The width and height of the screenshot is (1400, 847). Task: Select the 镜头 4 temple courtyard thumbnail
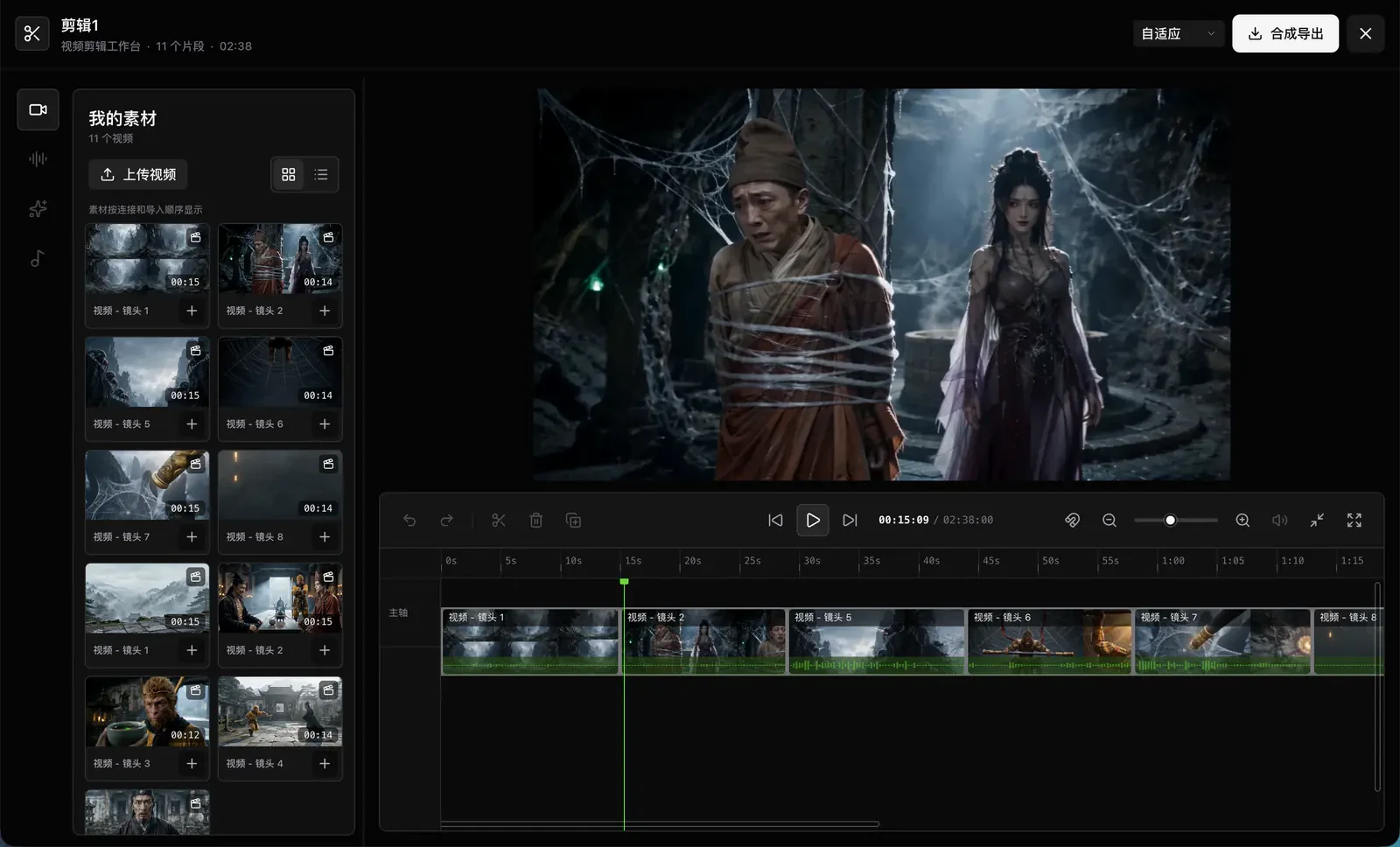point(280,711)
